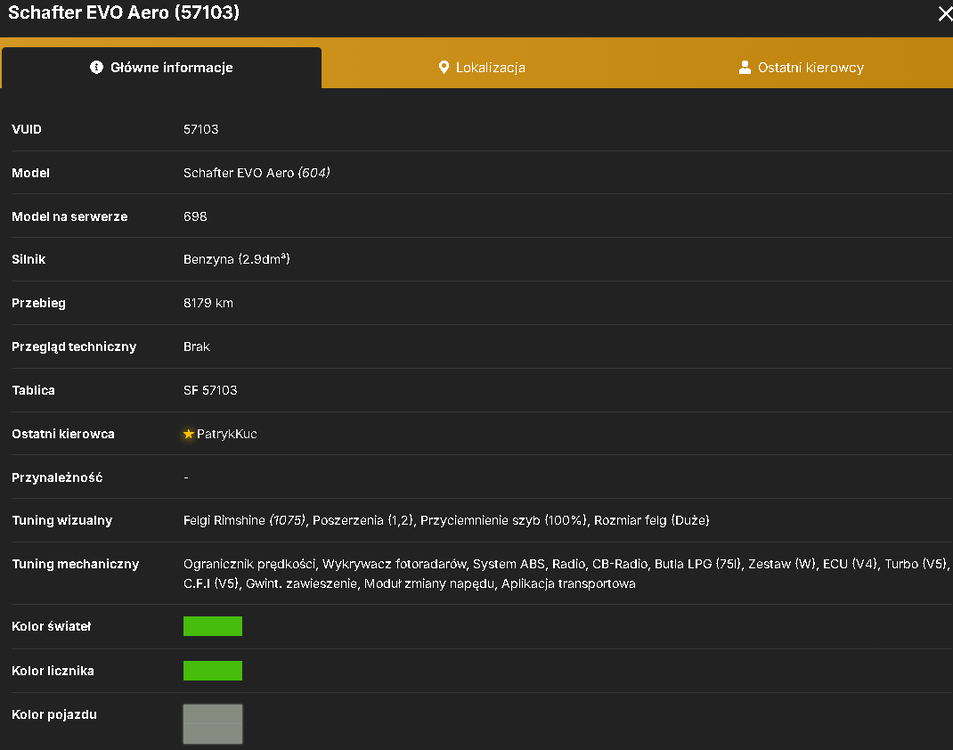Open the Główne informacje tab
953x750 pixels.
click(162, 67)
